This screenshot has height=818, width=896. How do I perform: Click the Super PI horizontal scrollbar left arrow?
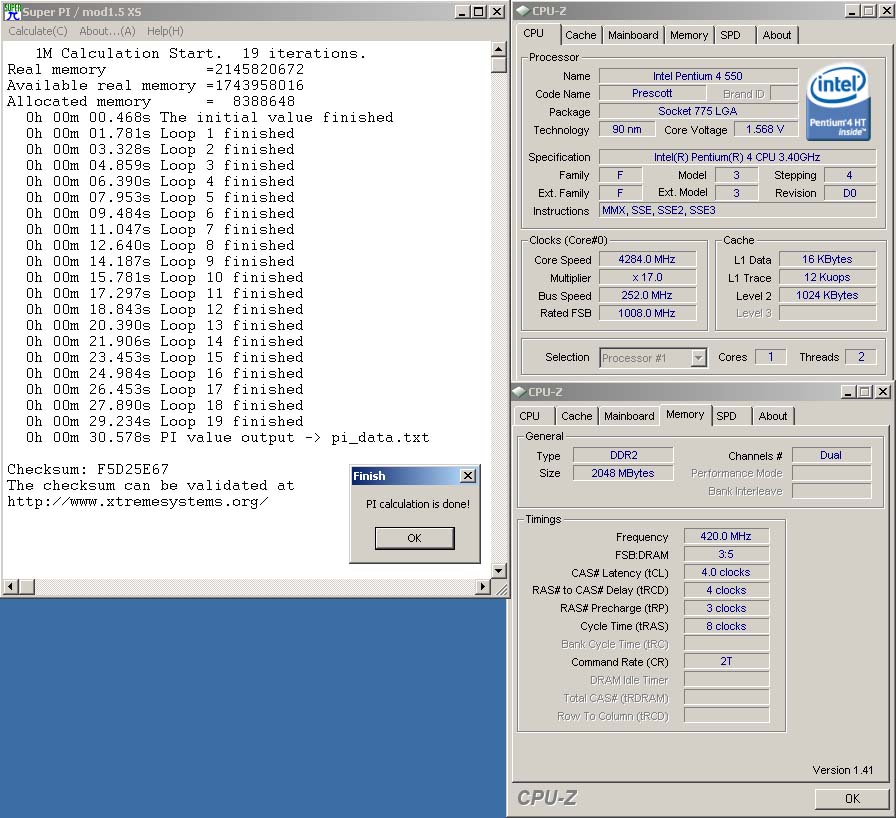(11, 587)
